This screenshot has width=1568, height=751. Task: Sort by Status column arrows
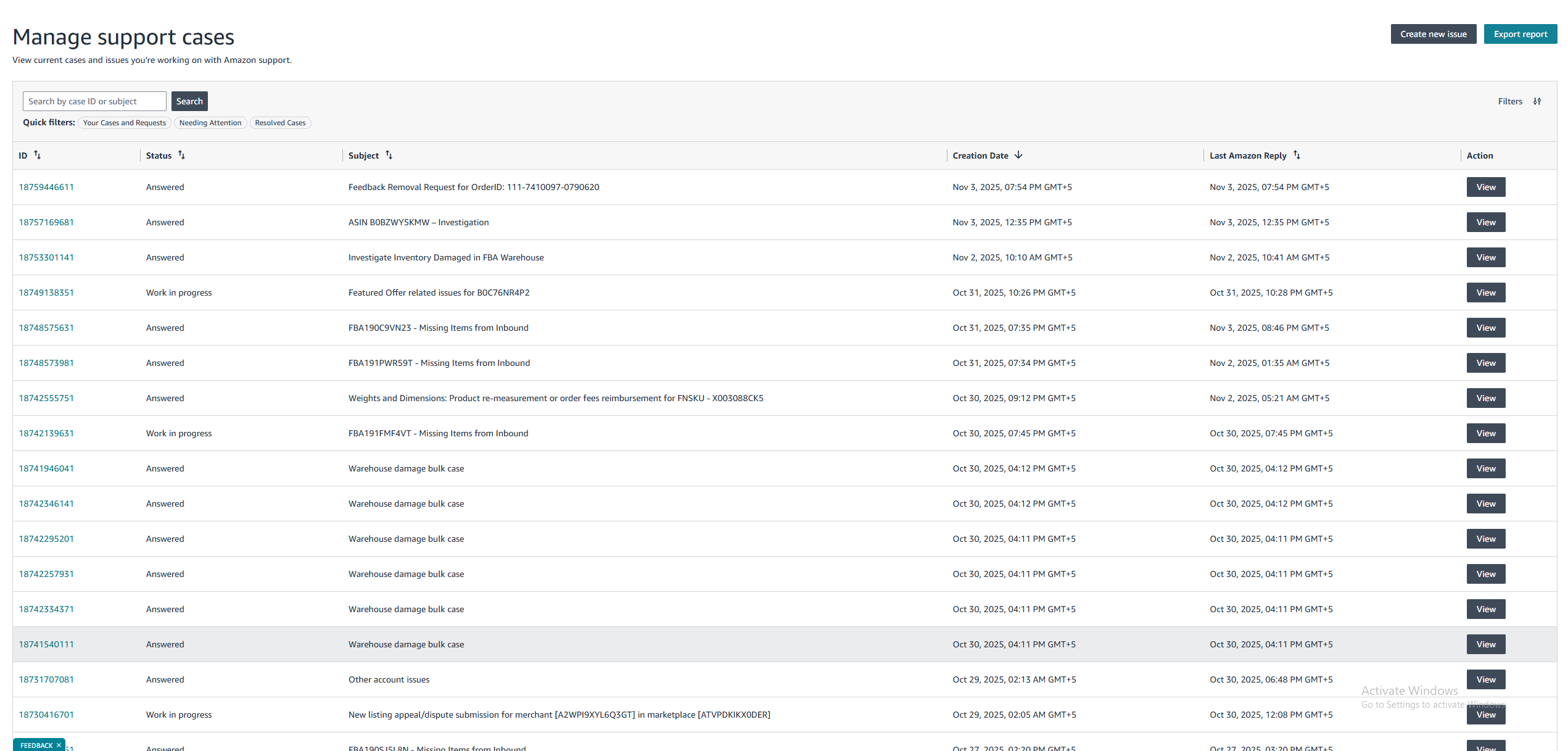point(181,155)
